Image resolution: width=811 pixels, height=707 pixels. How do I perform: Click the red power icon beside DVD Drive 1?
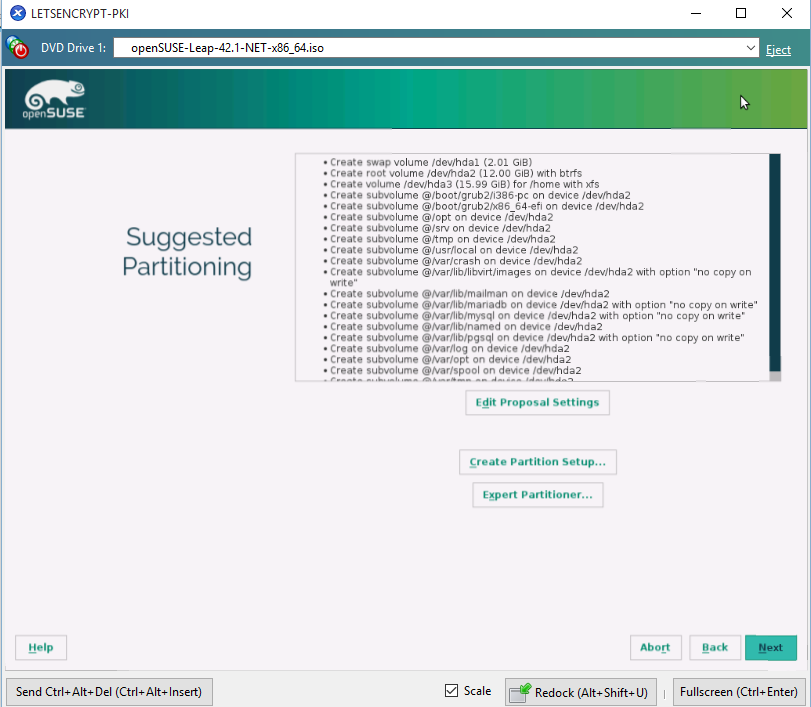click(x=18, y=48)
